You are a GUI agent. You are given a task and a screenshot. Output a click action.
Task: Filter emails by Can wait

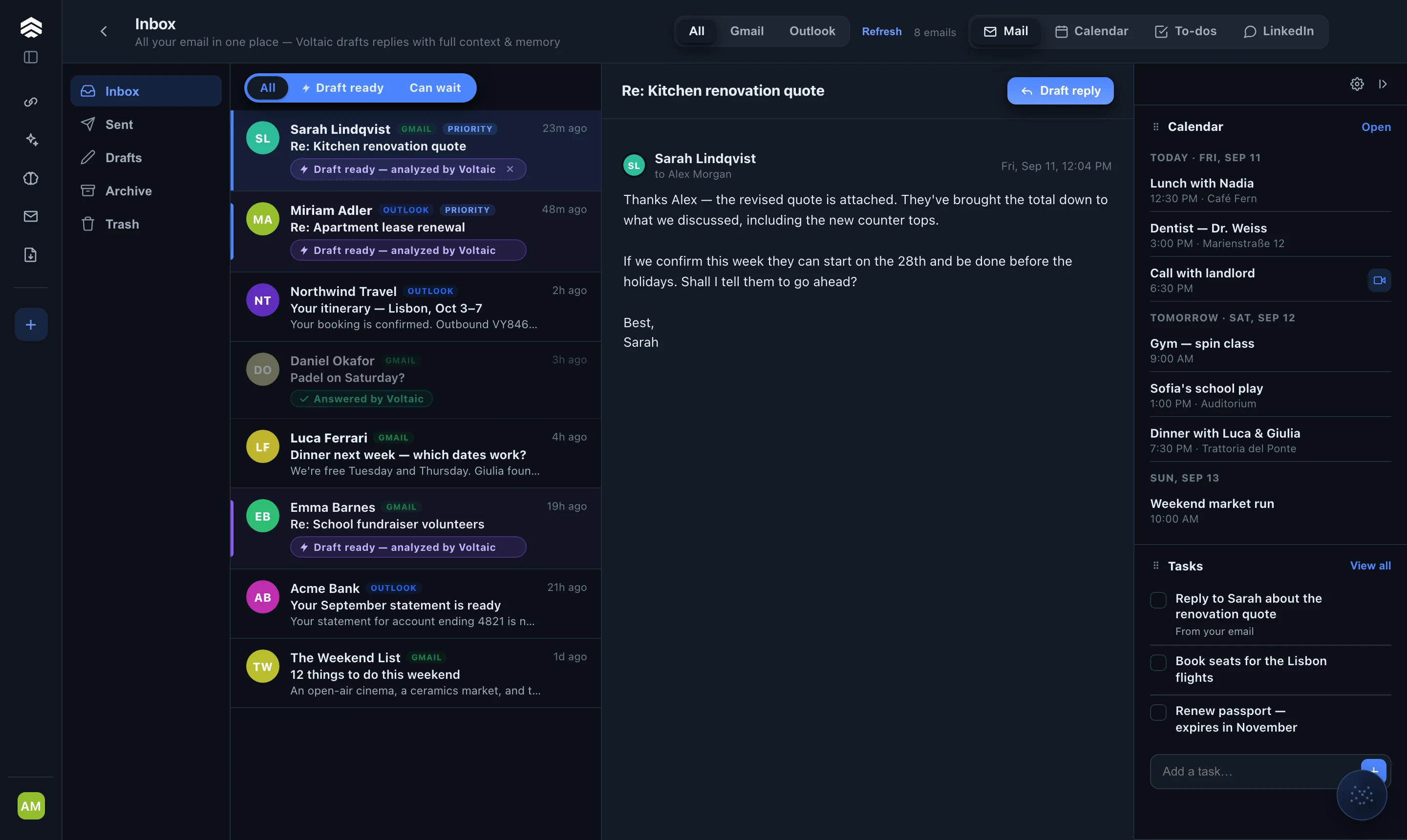coord(435,88)
